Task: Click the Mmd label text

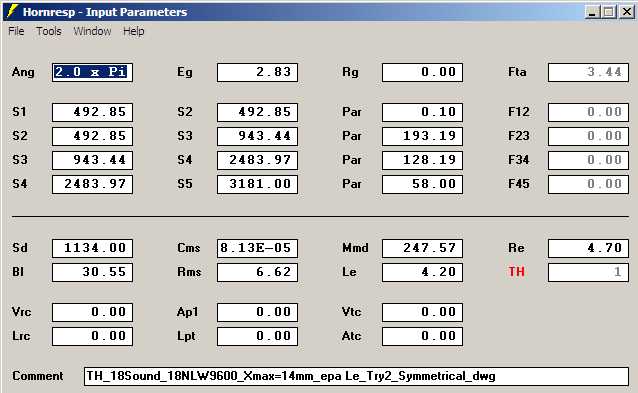Action: [x=355, y=248]
